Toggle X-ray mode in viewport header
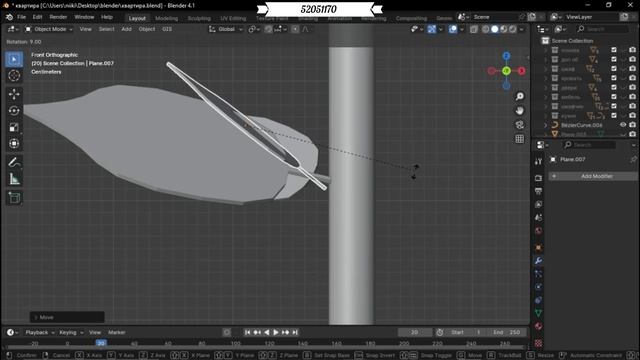Viewport: 640px width, 360px height. click(x=473, y=29)
